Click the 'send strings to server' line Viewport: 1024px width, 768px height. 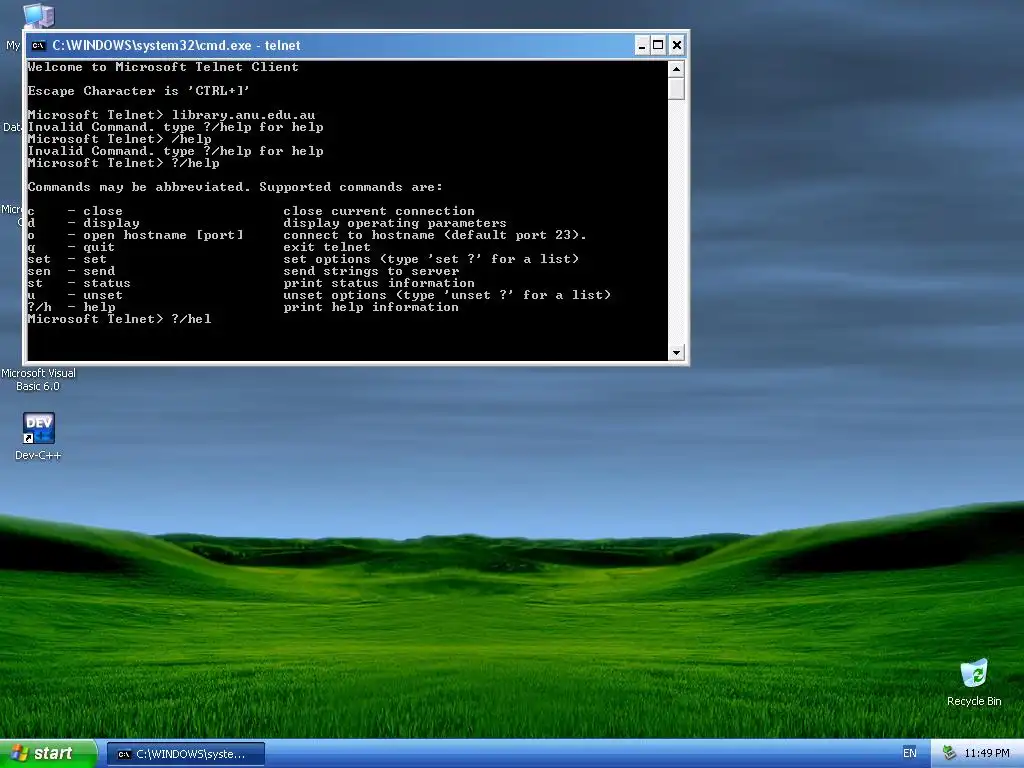(x=371, y=271)
